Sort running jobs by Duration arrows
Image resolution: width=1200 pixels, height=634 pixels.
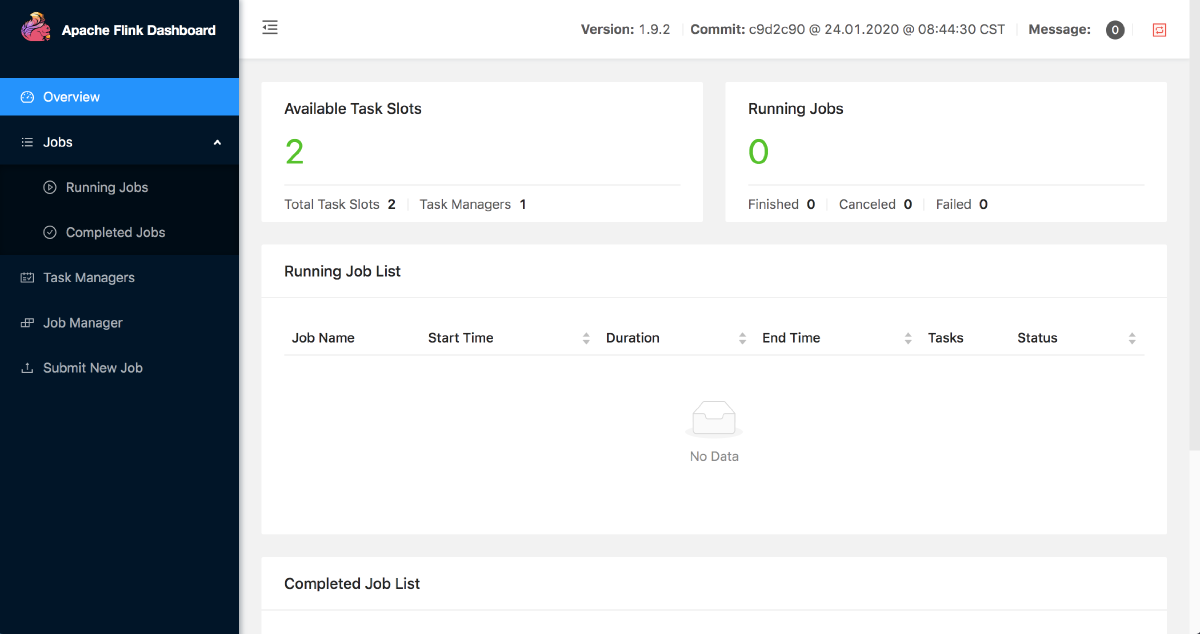click(x=742, y=338)
